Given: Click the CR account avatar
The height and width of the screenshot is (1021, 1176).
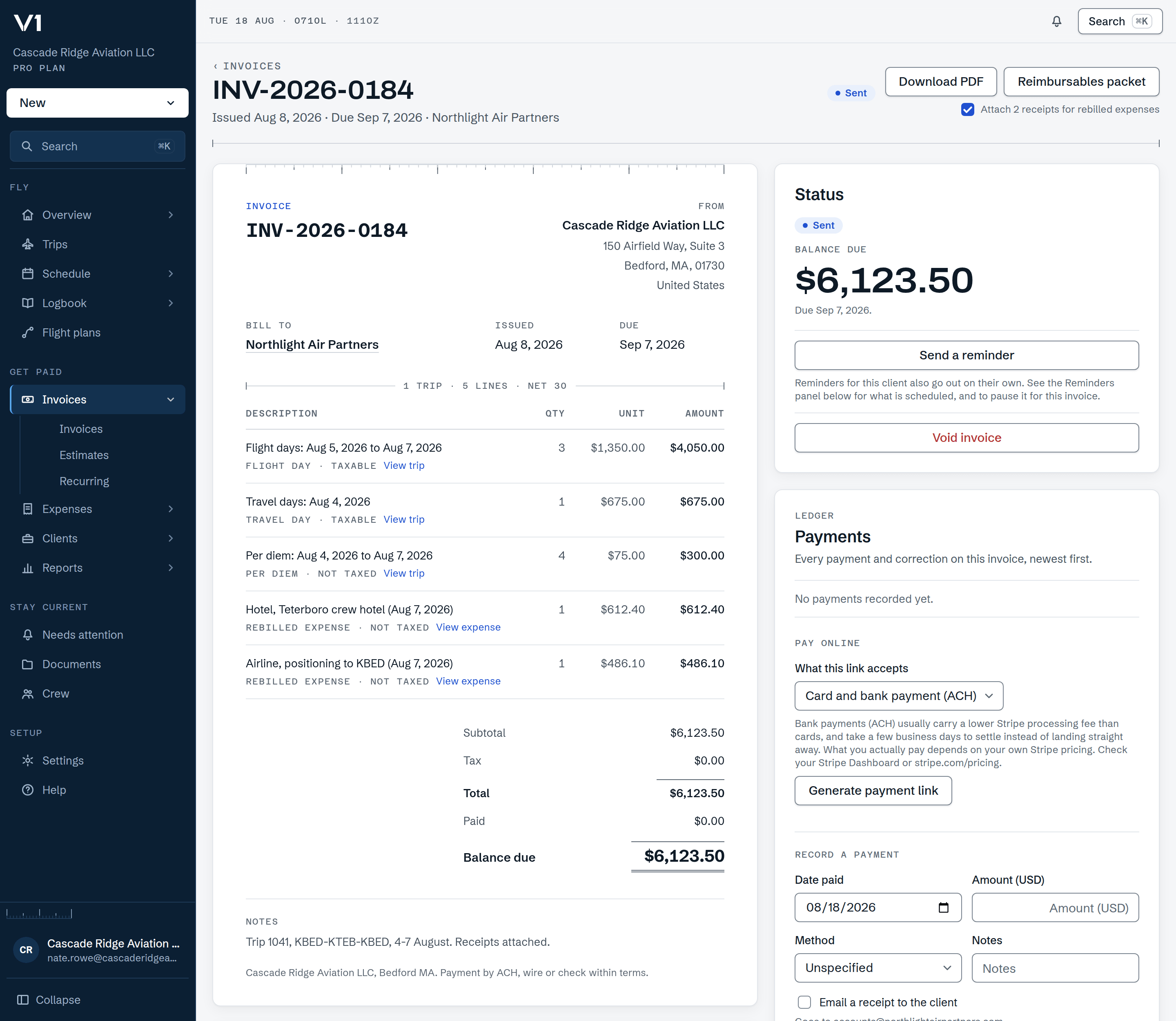Looking at the screenshot, I should [26, 950].
